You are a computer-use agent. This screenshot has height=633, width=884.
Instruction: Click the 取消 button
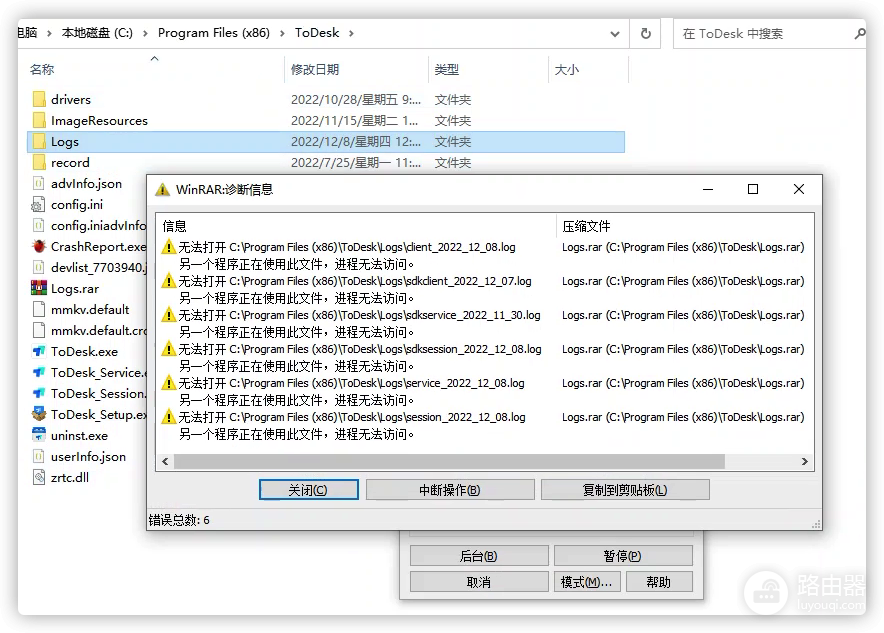click(x=479, y=582)
